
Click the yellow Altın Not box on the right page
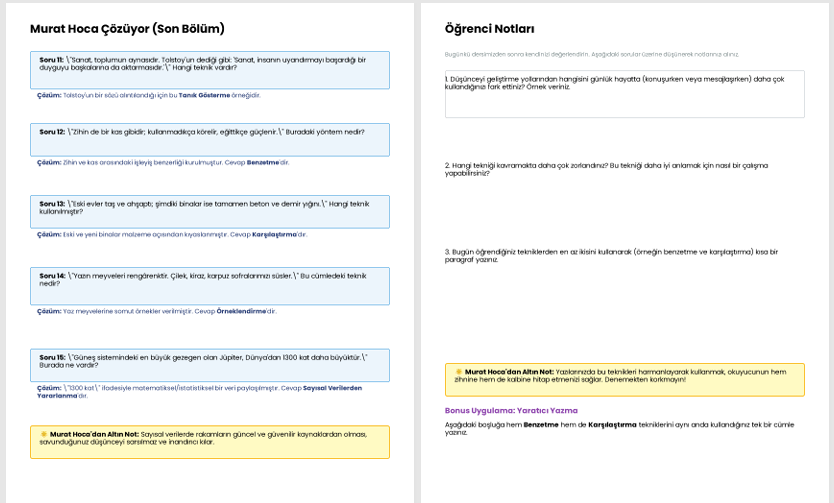[624, 379]
